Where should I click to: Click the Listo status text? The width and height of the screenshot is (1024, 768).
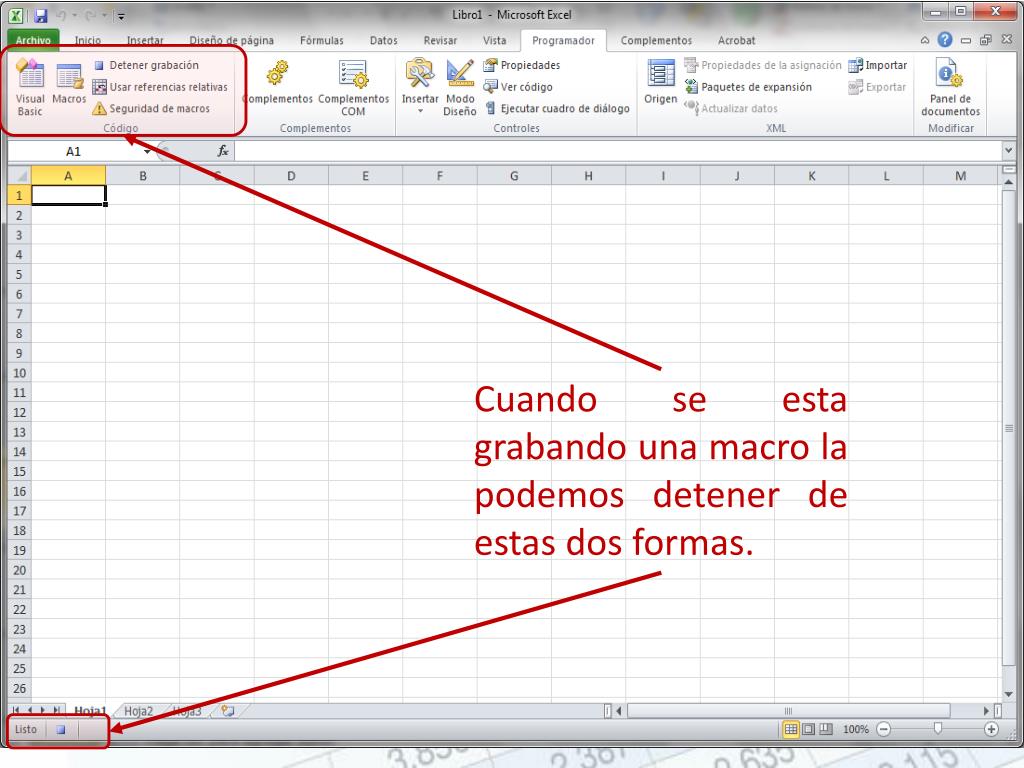pos(26,729)
